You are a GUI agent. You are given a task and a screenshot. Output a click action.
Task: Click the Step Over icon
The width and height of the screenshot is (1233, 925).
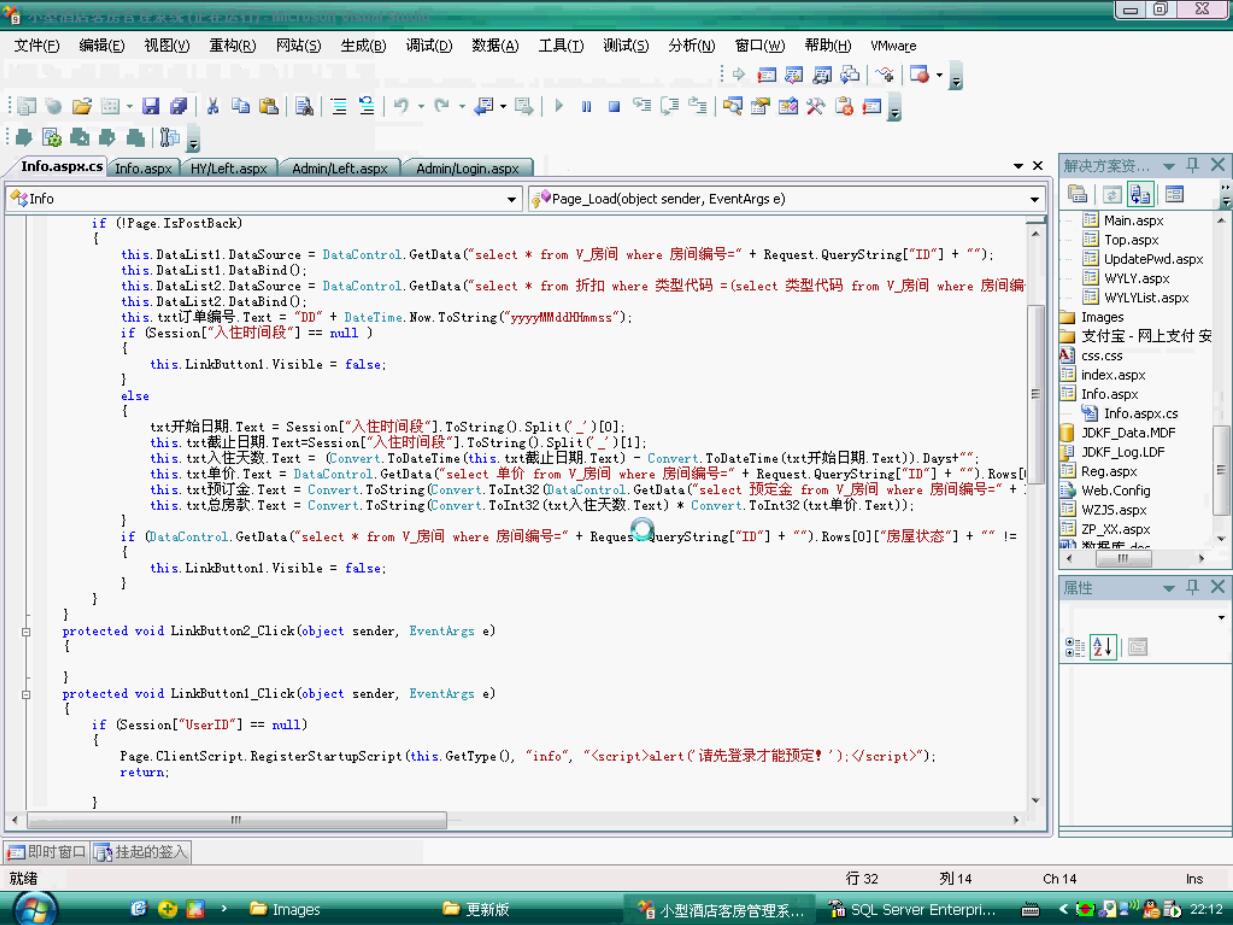670,106
